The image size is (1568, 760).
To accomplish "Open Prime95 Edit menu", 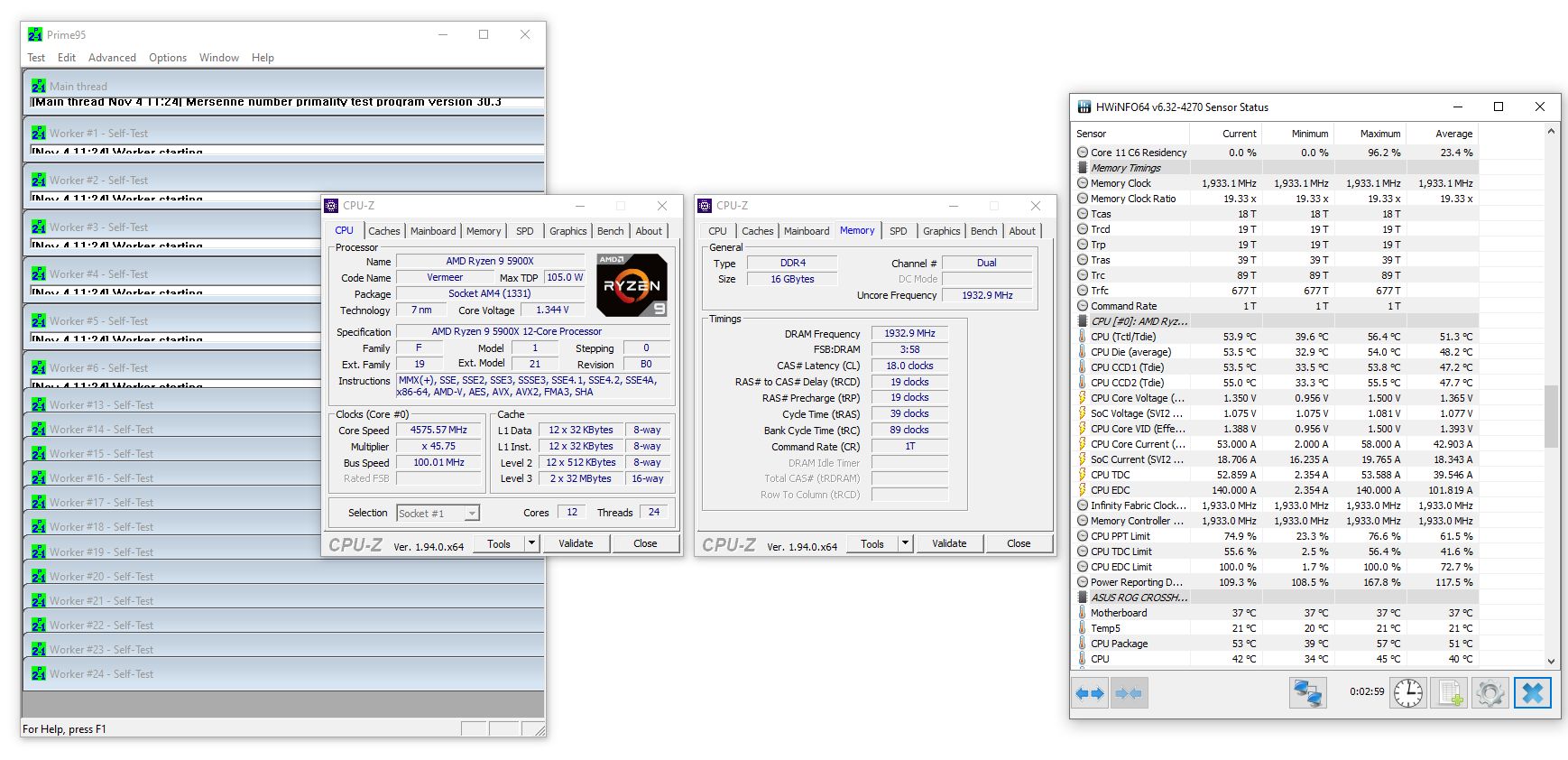I will tap(67, 57).
